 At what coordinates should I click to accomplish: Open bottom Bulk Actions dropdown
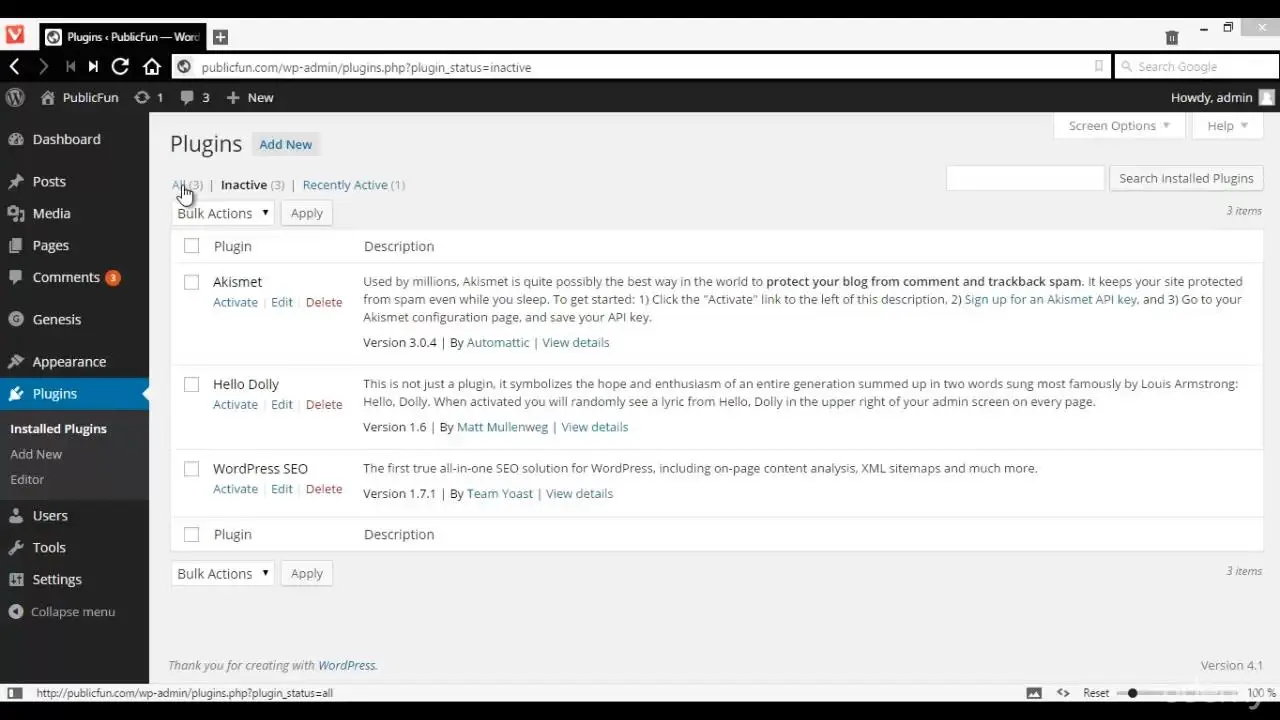pos(222,573)
